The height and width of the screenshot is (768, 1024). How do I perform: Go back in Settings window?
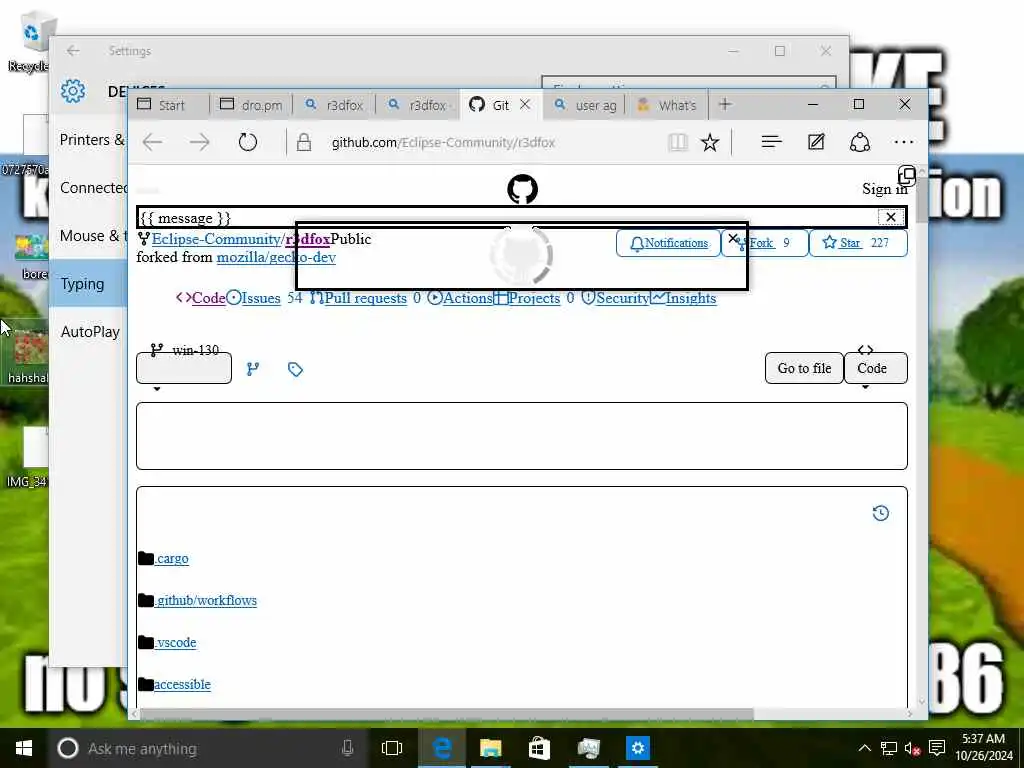click(x=73, y=50)
